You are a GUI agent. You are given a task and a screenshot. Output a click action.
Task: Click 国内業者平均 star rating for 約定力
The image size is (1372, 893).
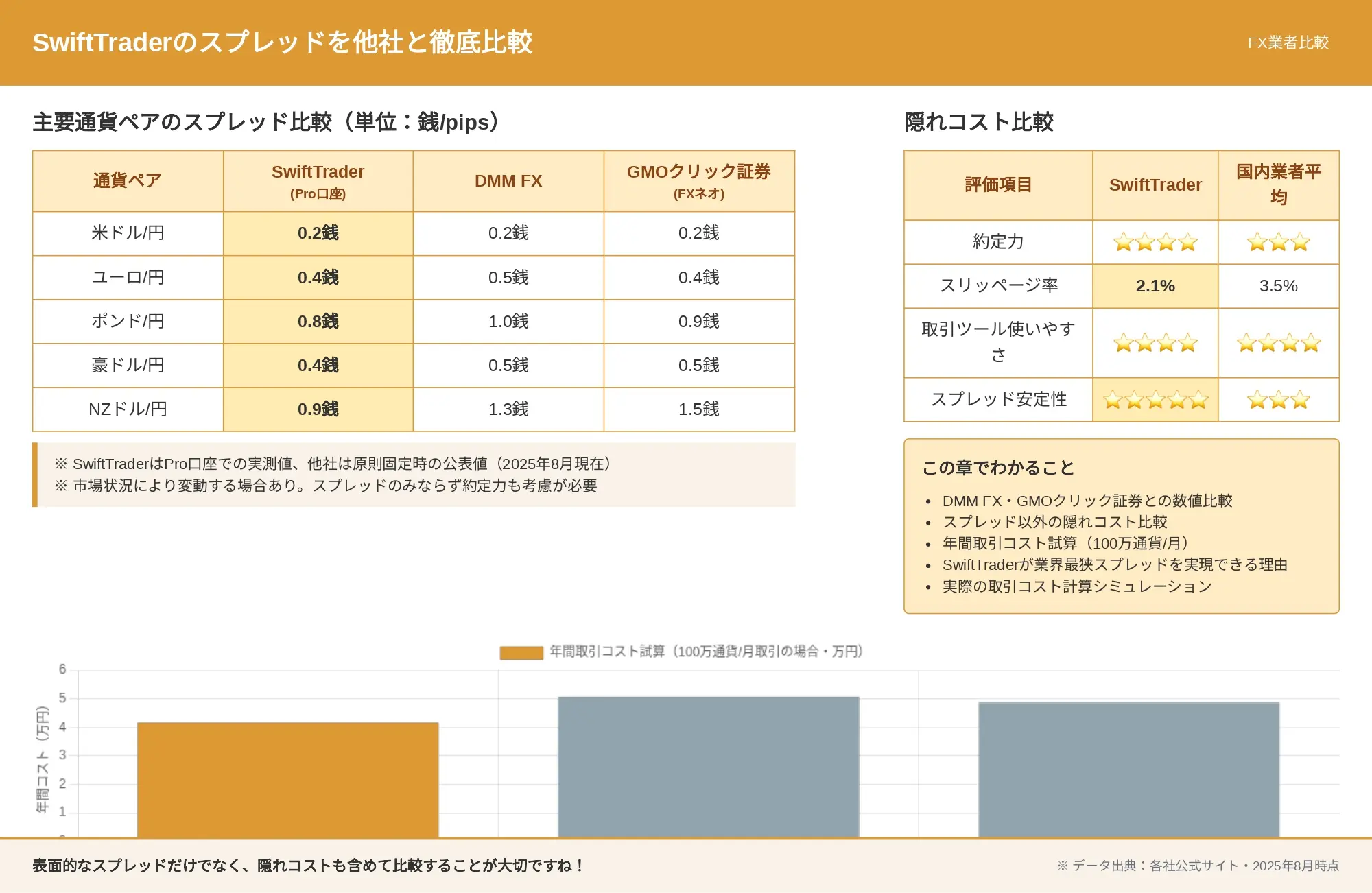pos(1279,242)
